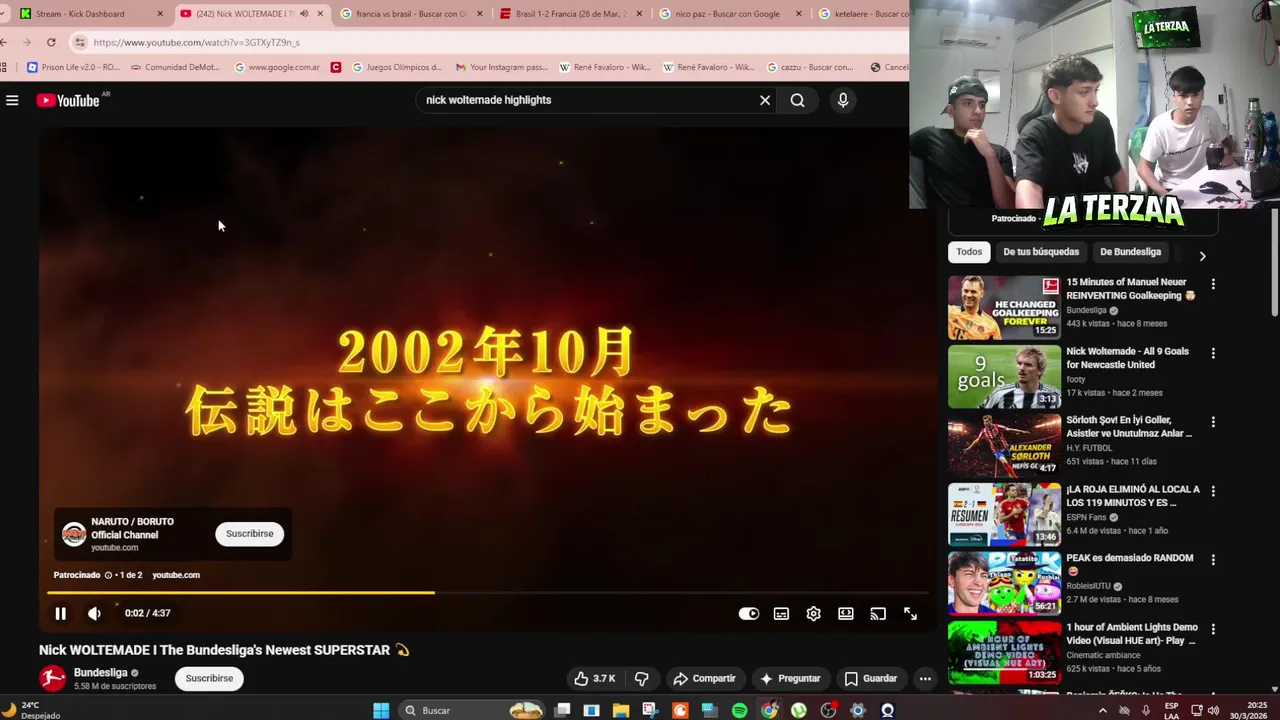Open Nick Woltemade 9 Goals thumbnail

[1004, 377]
